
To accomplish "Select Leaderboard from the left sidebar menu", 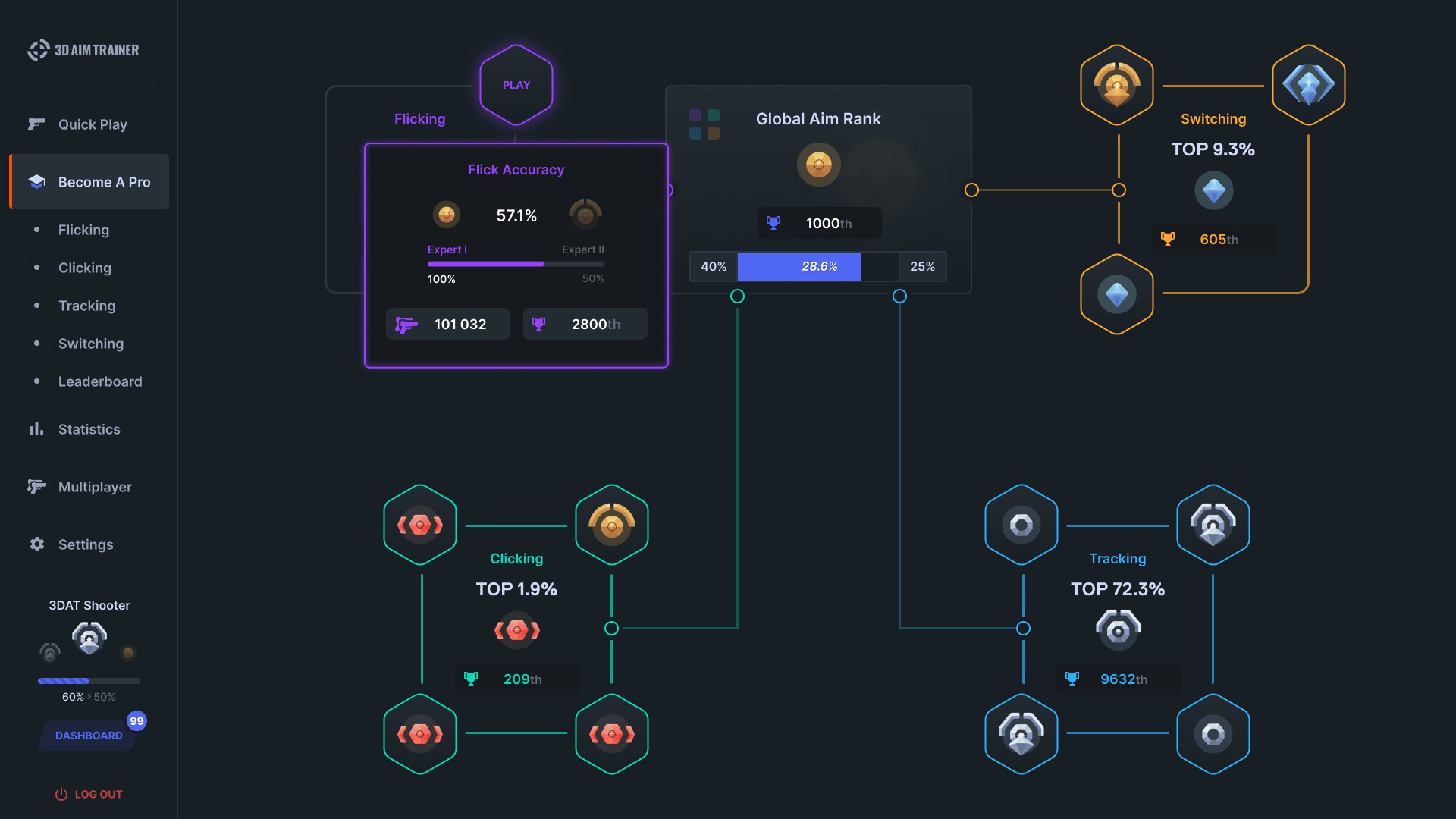I will coord(99,381).
